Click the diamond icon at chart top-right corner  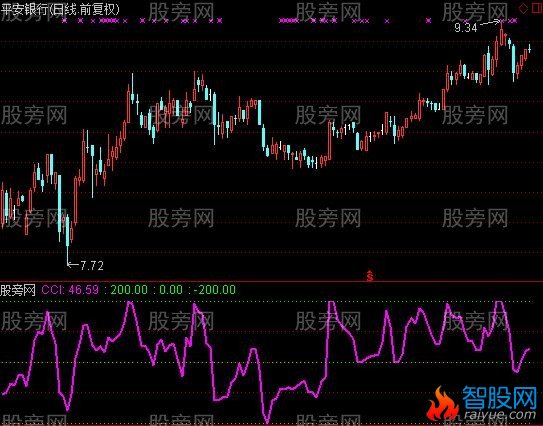[523, 9]
